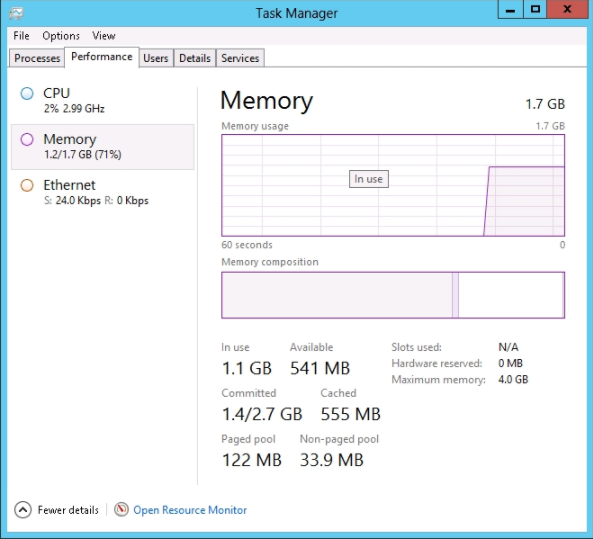Switch to the Processes tab
Image resolution: width=593 pixels, height=539 pixels.
click(x=37, y=58)
